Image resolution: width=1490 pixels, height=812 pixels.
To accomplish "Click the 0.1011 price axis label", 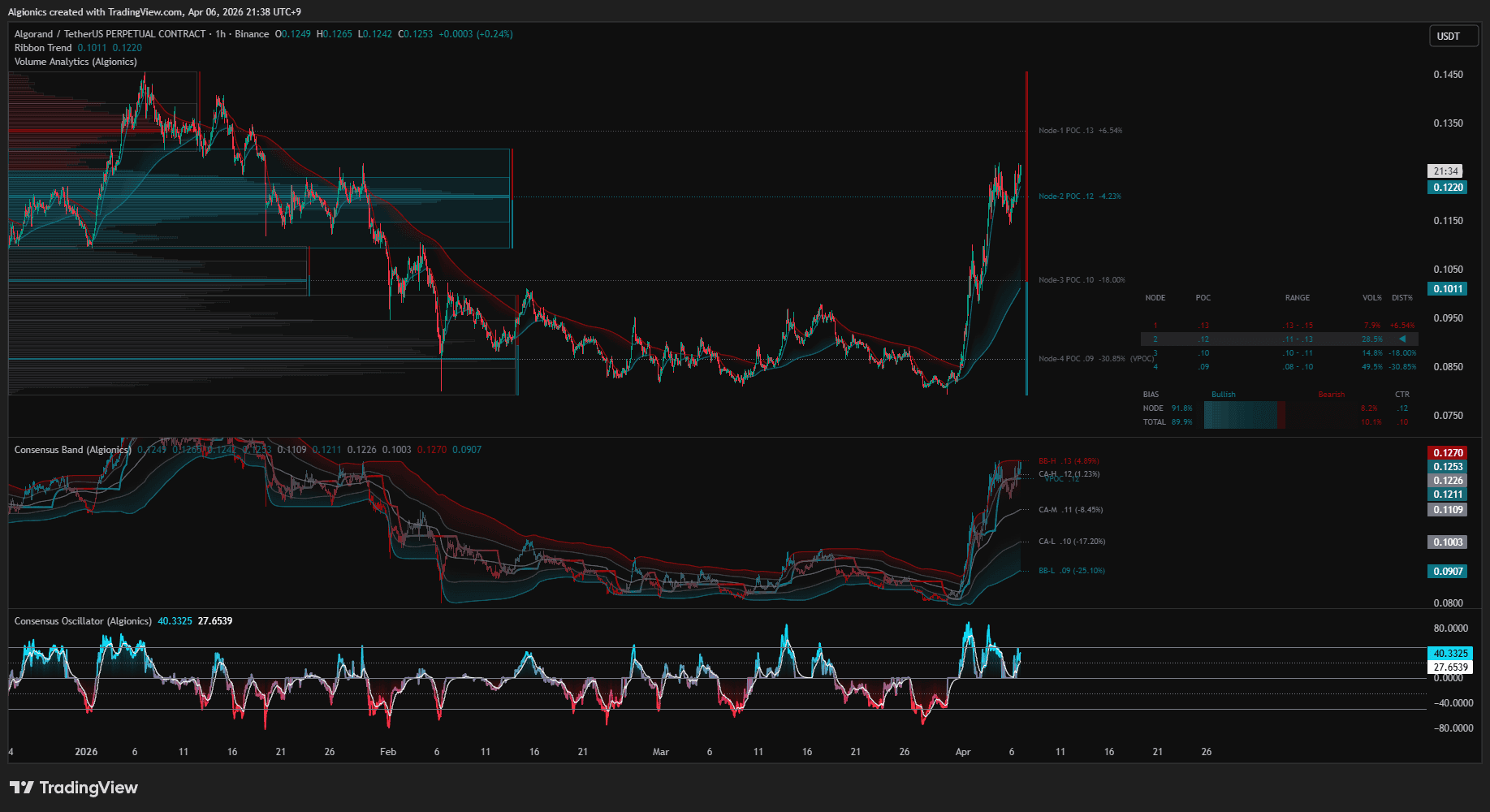I will pos(1448,289).
